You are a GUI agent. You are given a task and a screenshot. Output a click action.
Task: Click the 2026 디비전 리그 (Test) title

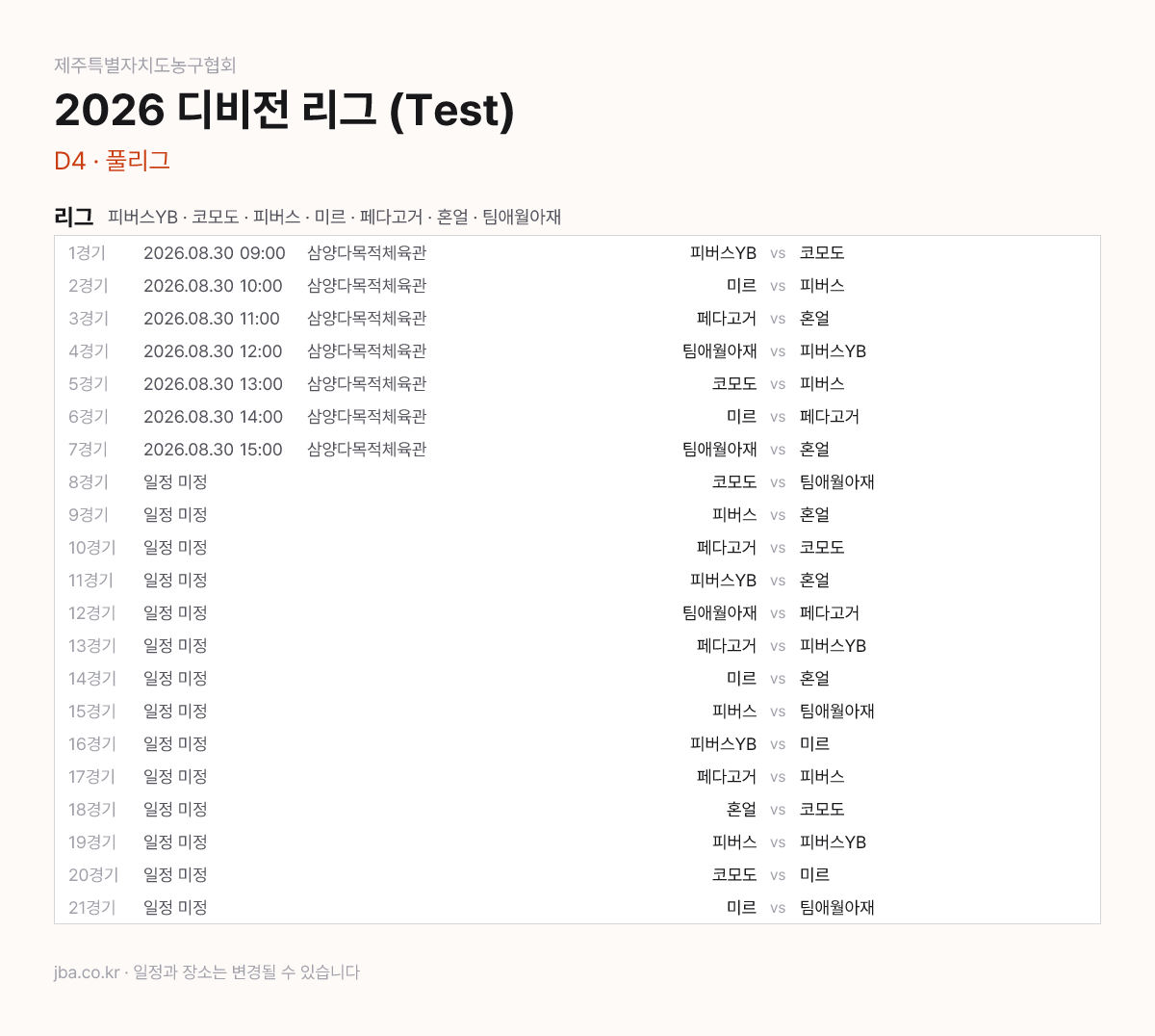[285, 111]
